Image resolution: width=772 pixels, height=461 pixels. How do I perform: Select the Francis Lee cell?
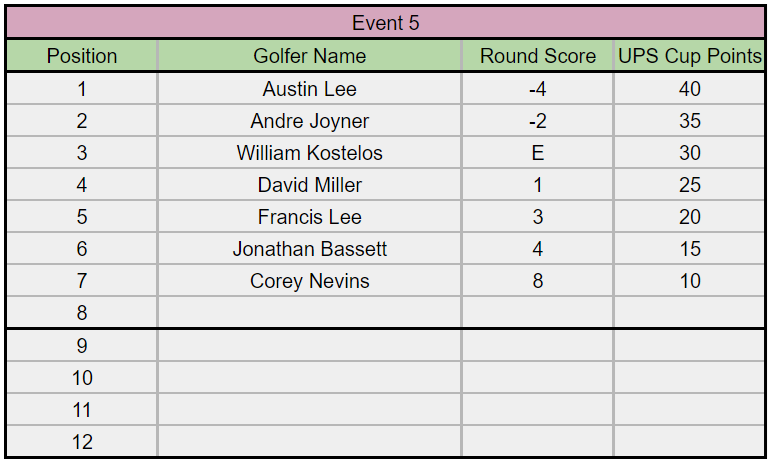309,217
